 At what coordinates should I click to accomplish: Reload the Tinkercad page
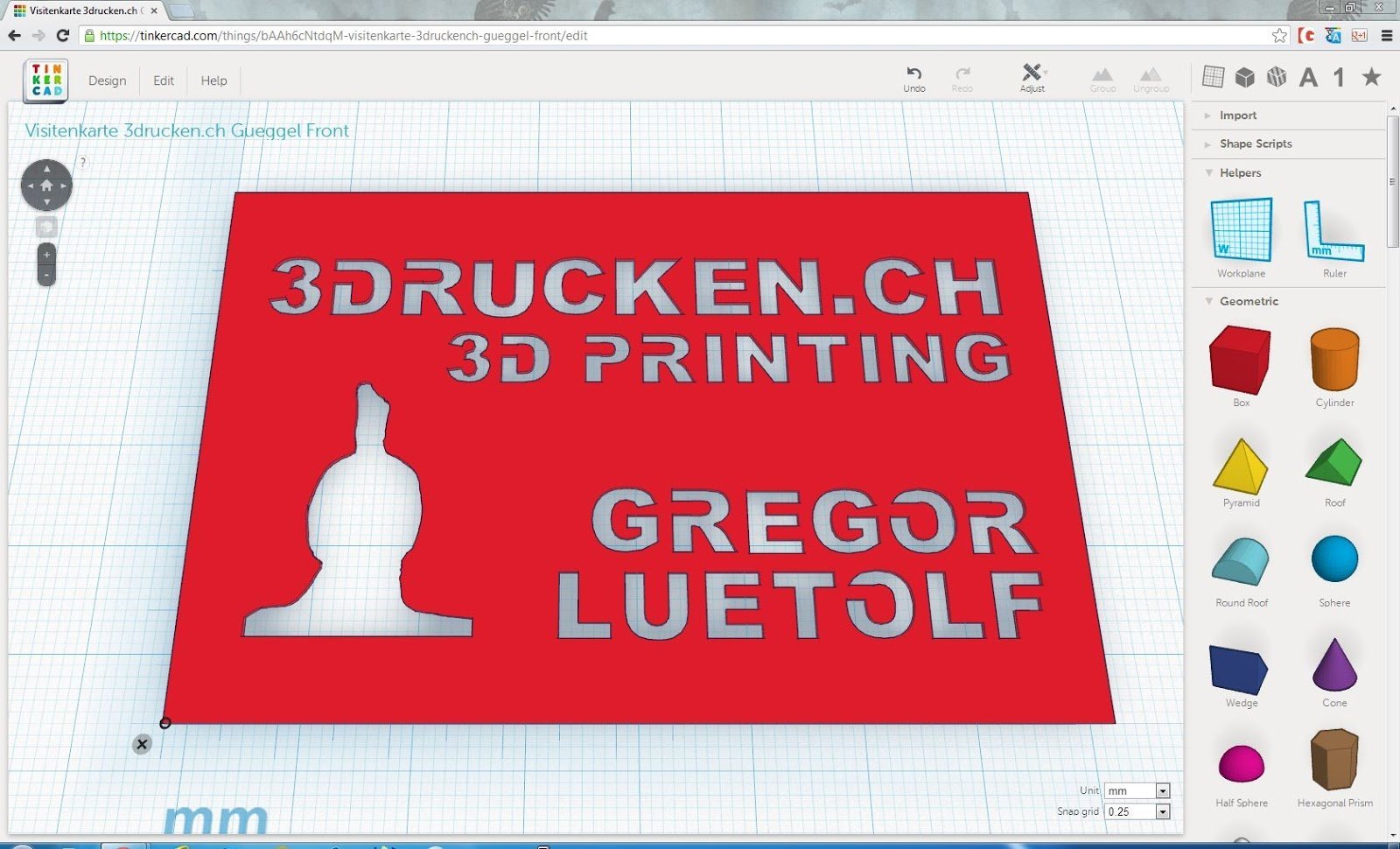point(63,35)
